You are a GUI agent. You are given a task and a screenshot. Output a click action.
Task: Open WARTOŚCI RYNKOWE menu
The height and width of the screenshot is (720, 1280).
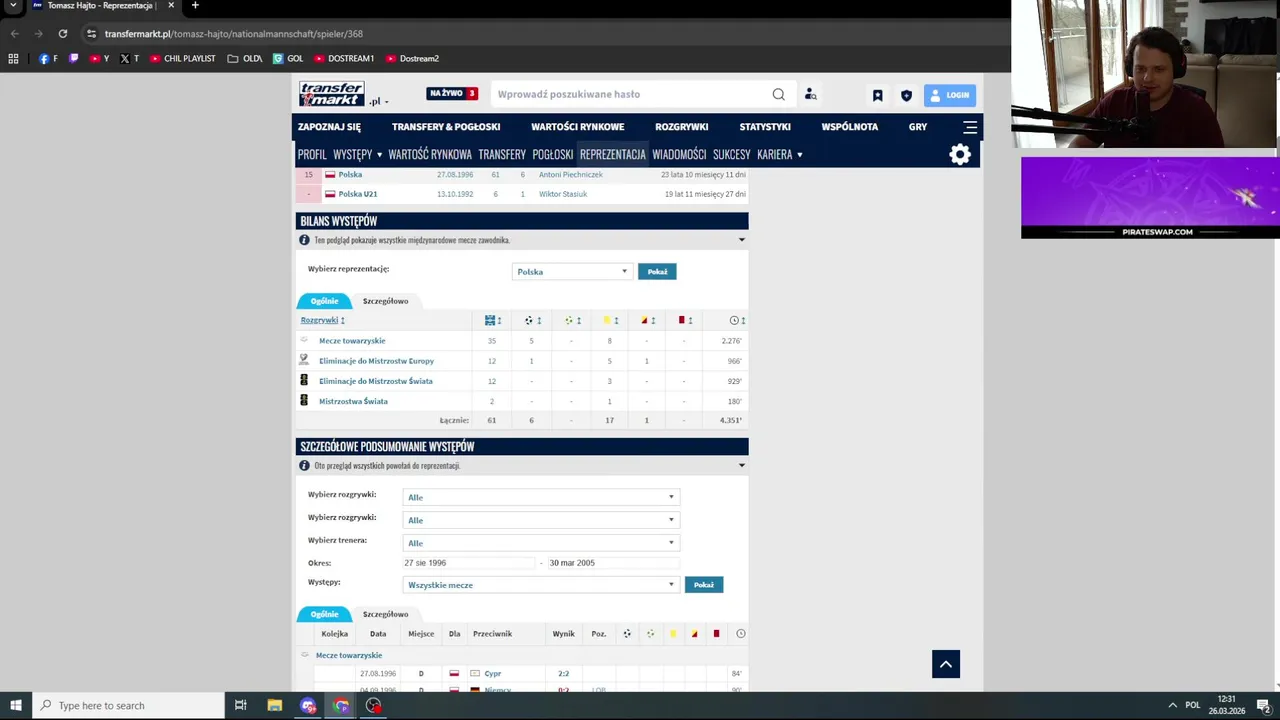(577, 127)
